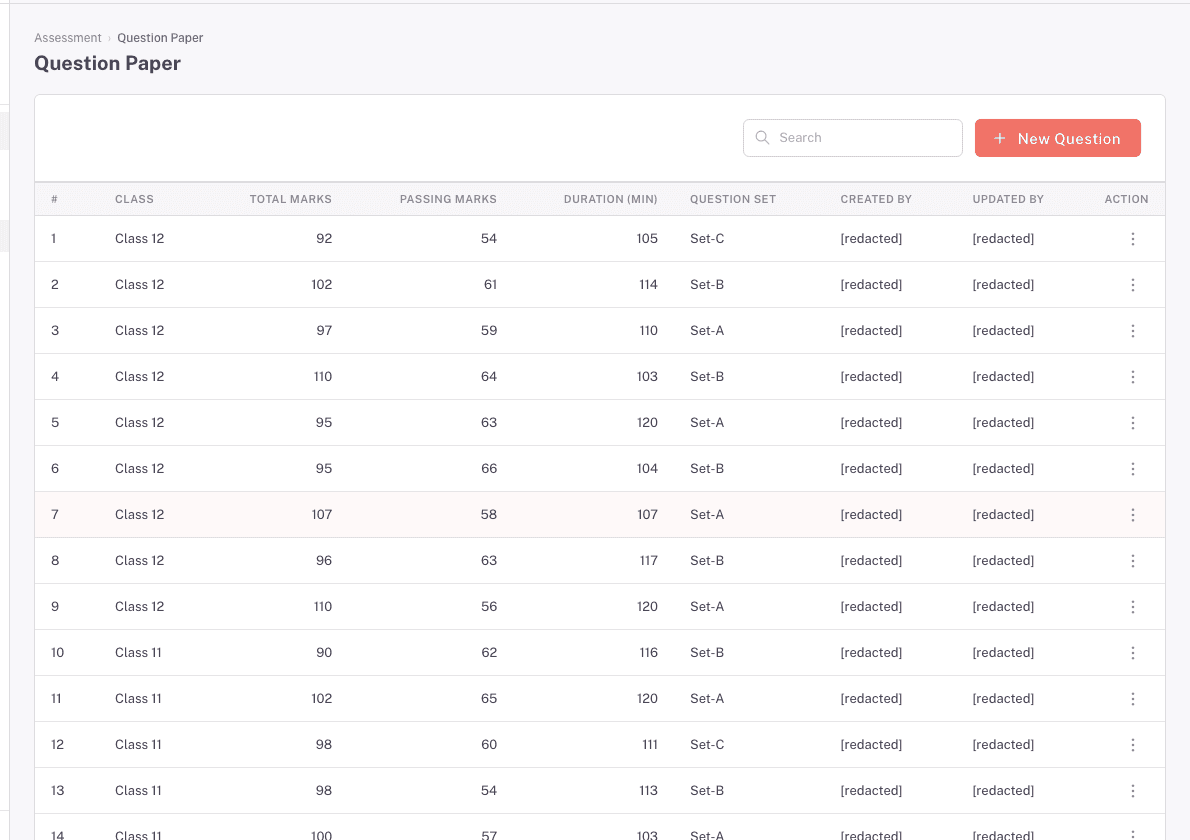Open action menu for row 12
This screenshot has width=1190, height=840.
pyautogui.click(x=1132, y=745)
